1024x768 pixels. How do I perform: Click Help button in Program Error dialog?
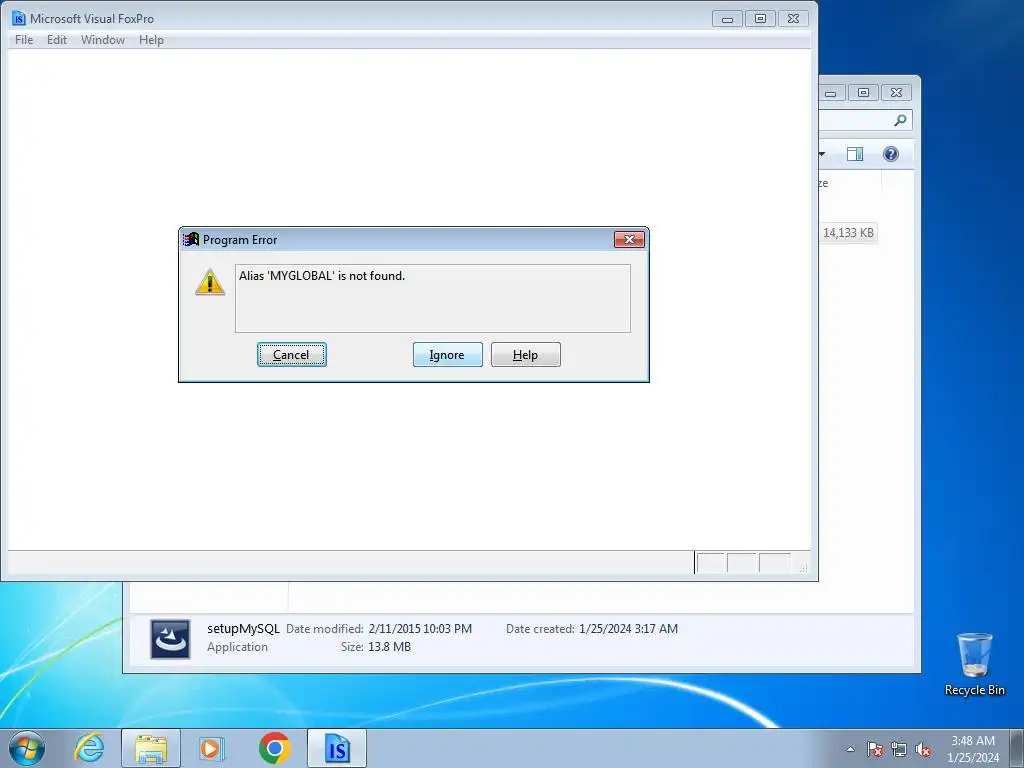(526, 355)
